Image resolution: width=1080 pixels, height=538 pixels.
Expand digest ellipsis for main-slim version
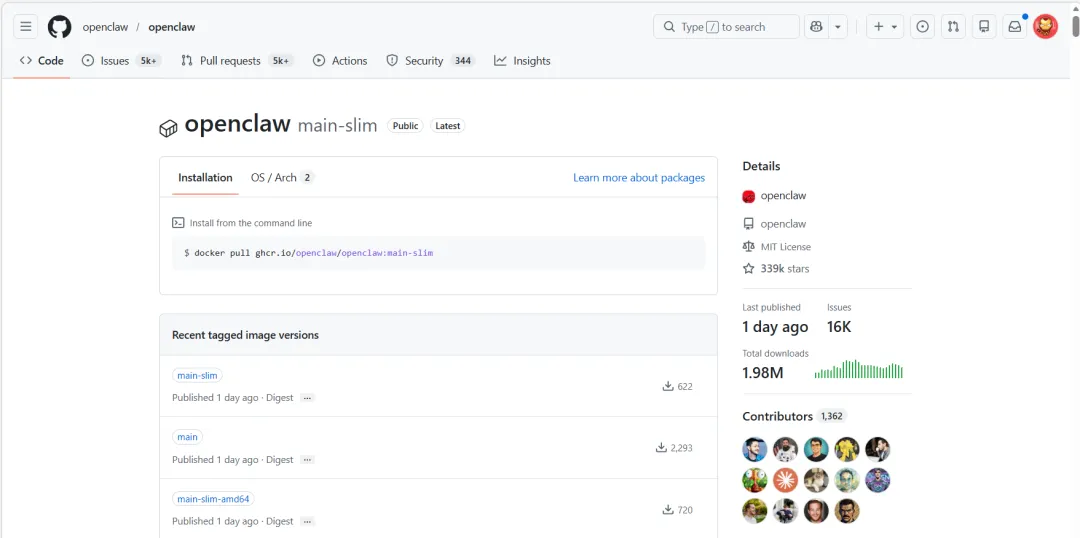(307, 398)
